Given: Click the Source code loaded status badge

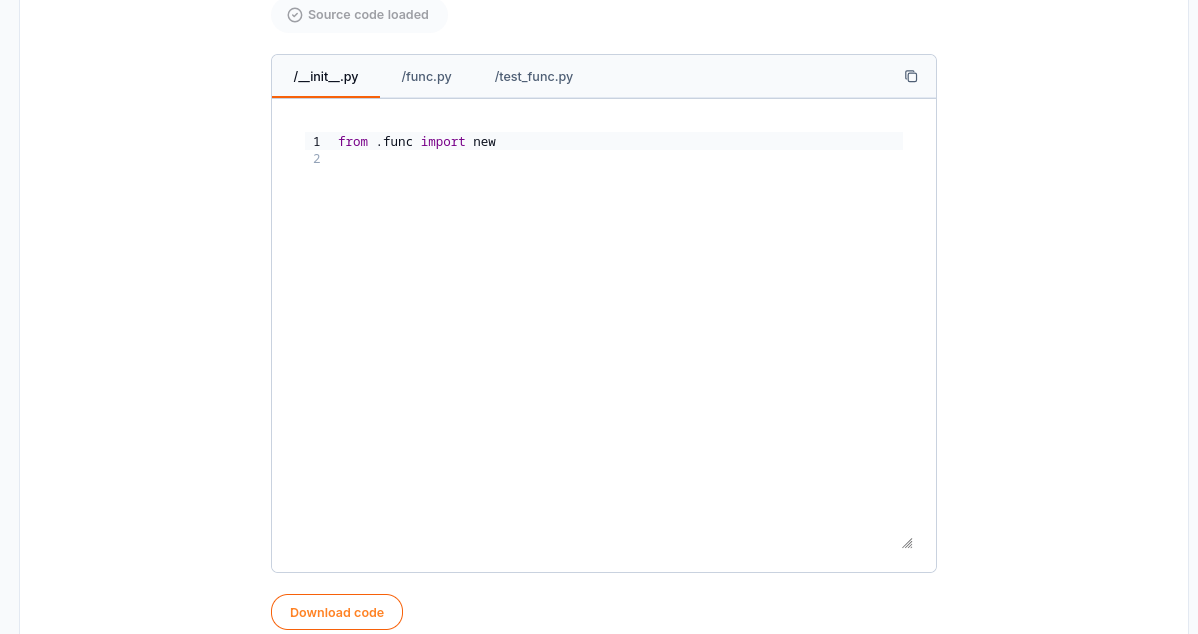Looking at the screenshot, I should 359,15.
